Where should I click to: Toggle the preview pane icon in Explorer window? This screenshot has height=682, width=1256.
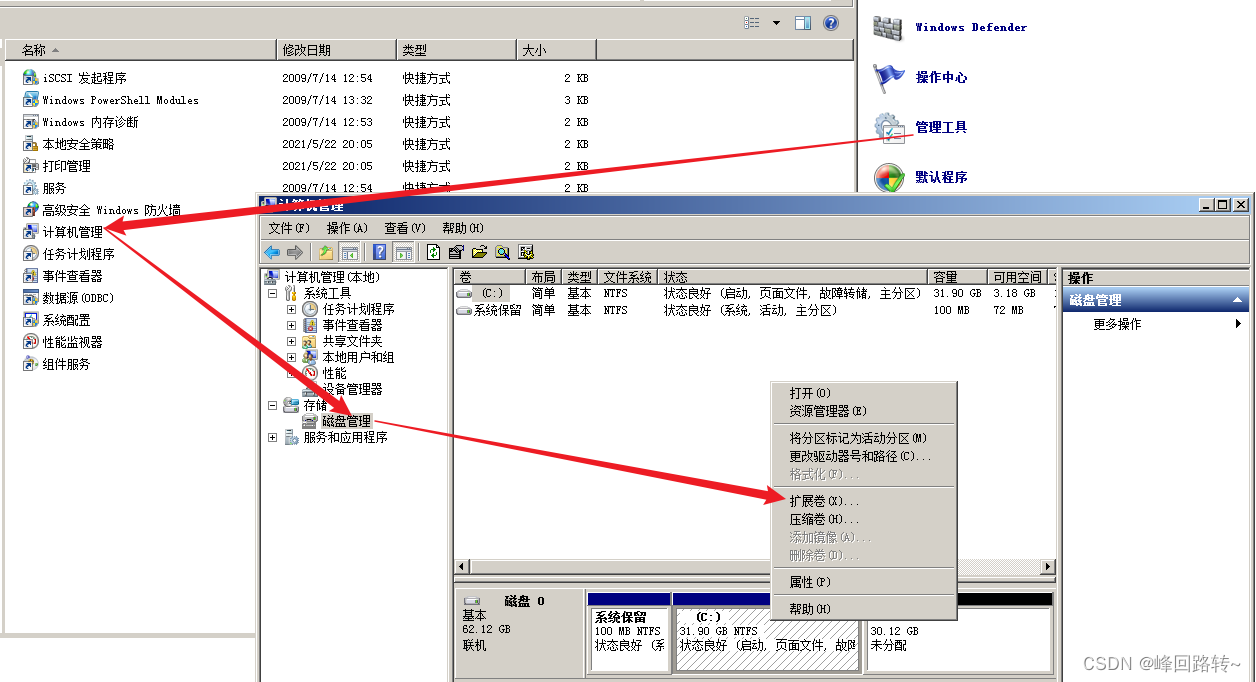pos(802,22)
